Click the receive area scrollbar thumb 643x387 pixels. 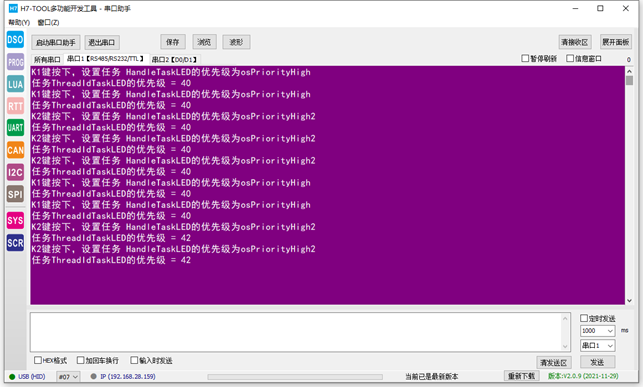click(x=629, y=80)
